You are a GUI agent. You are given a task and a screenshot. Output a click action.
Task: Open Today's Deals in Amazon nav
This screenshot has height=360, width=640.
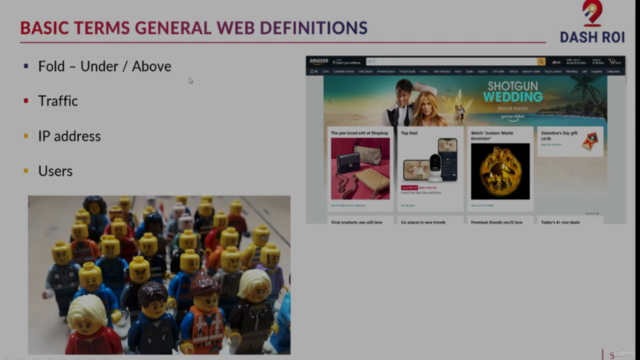[407, 71]
